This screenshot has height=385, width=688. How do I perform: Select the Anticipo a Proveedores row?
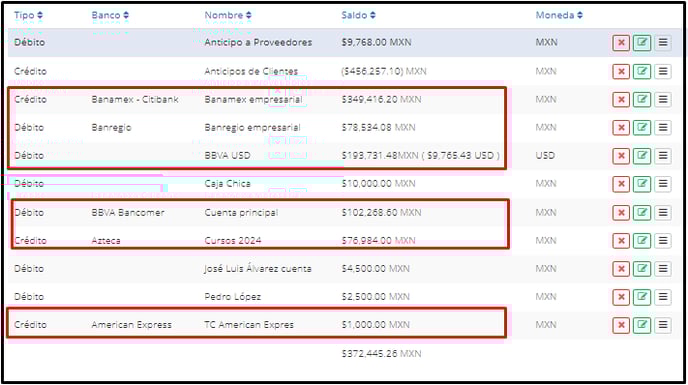[344, 43]
